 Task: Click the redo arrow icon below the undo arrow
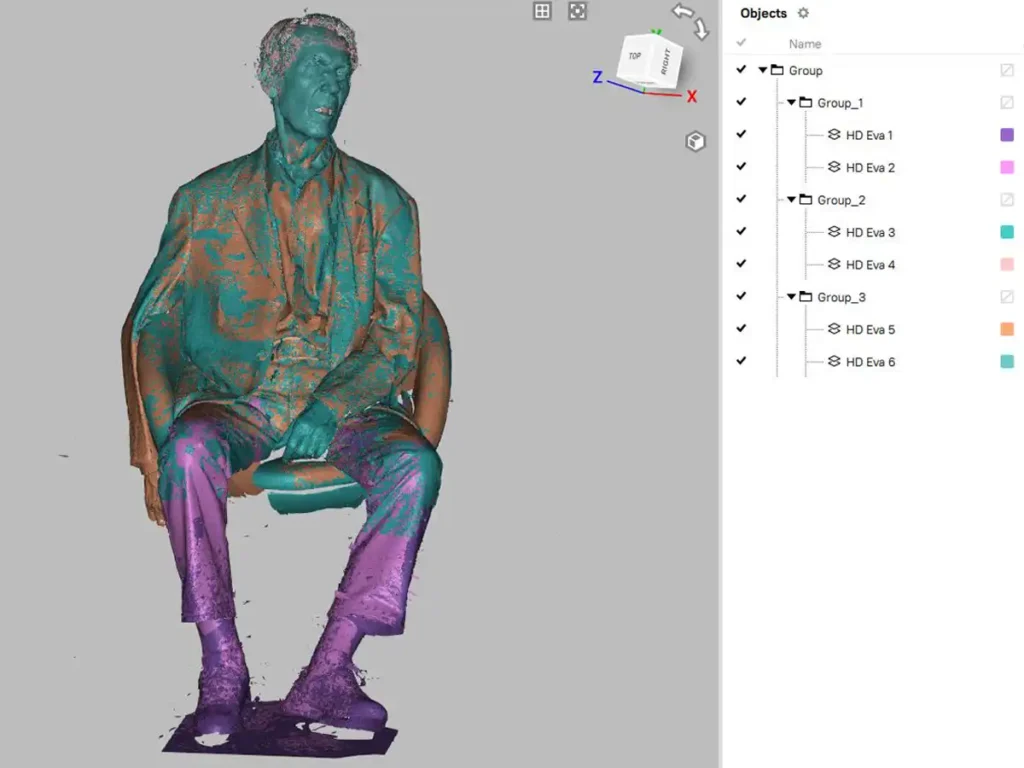click(700, 27)
